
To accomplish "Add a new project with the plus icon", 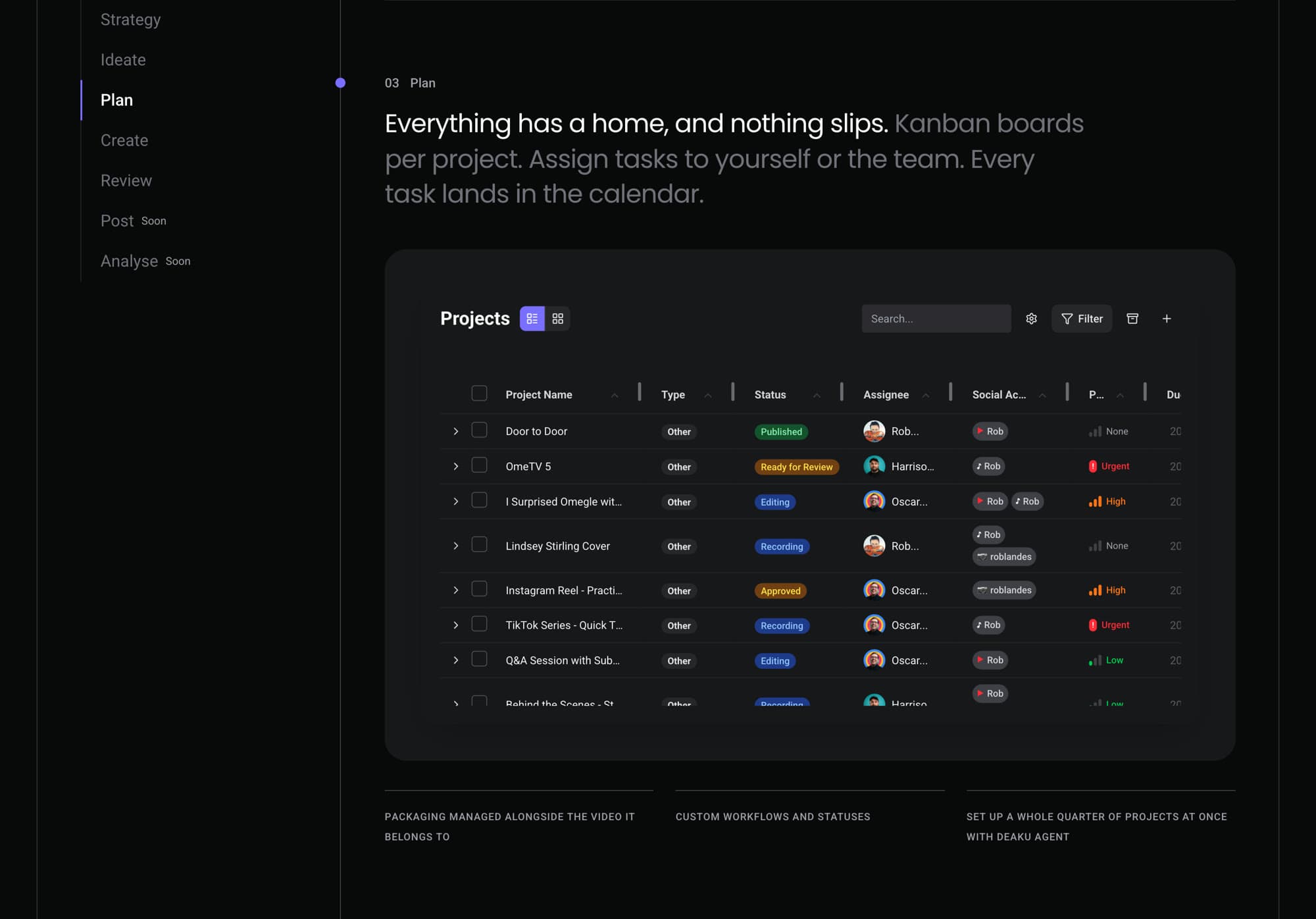I will [1166, 319].
